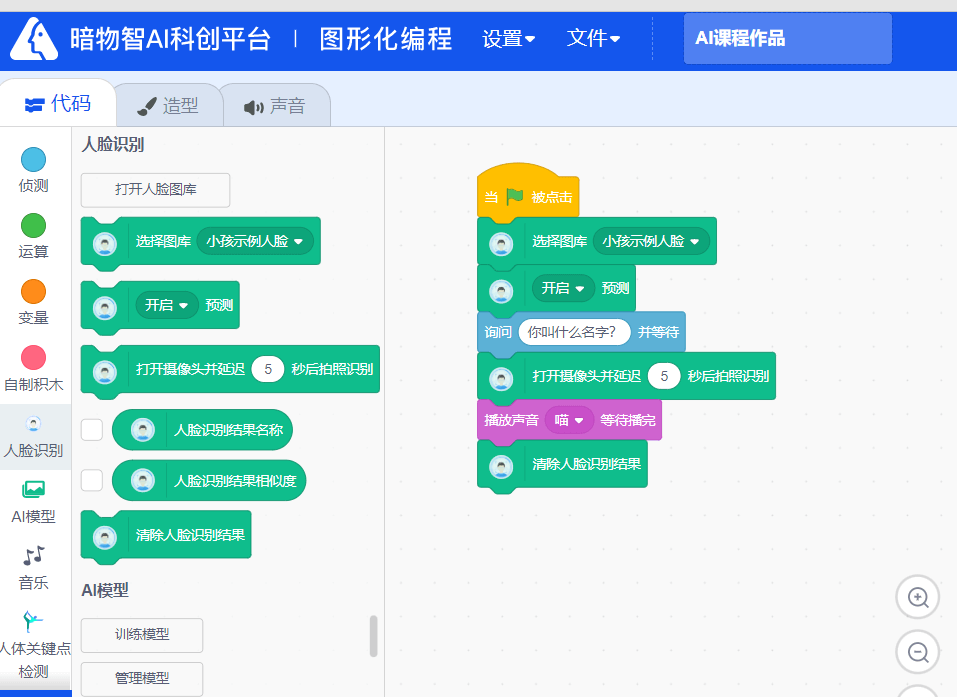Open 设置 dropdown menu
This screenshot has height=697, width=957.
pos(508,39)
